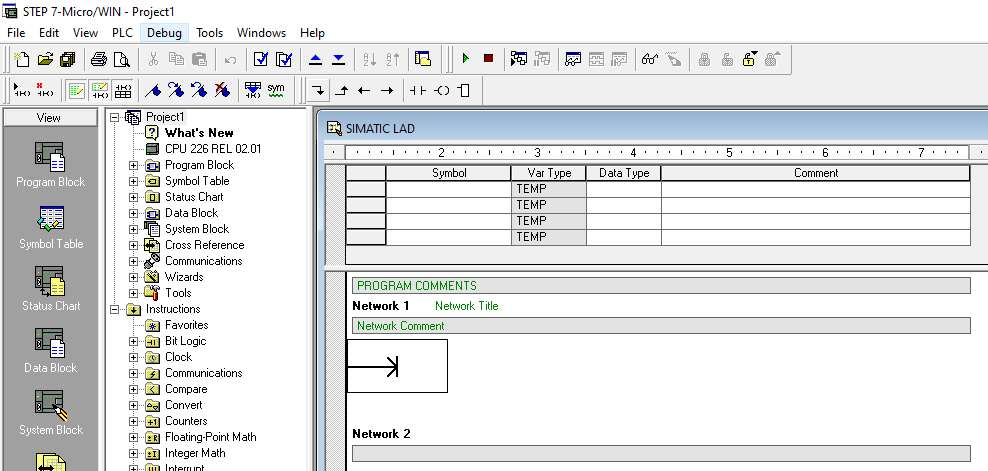The image size is (988, 471).
Task: Expand the Program Block tree node
Action: [133, 165]
